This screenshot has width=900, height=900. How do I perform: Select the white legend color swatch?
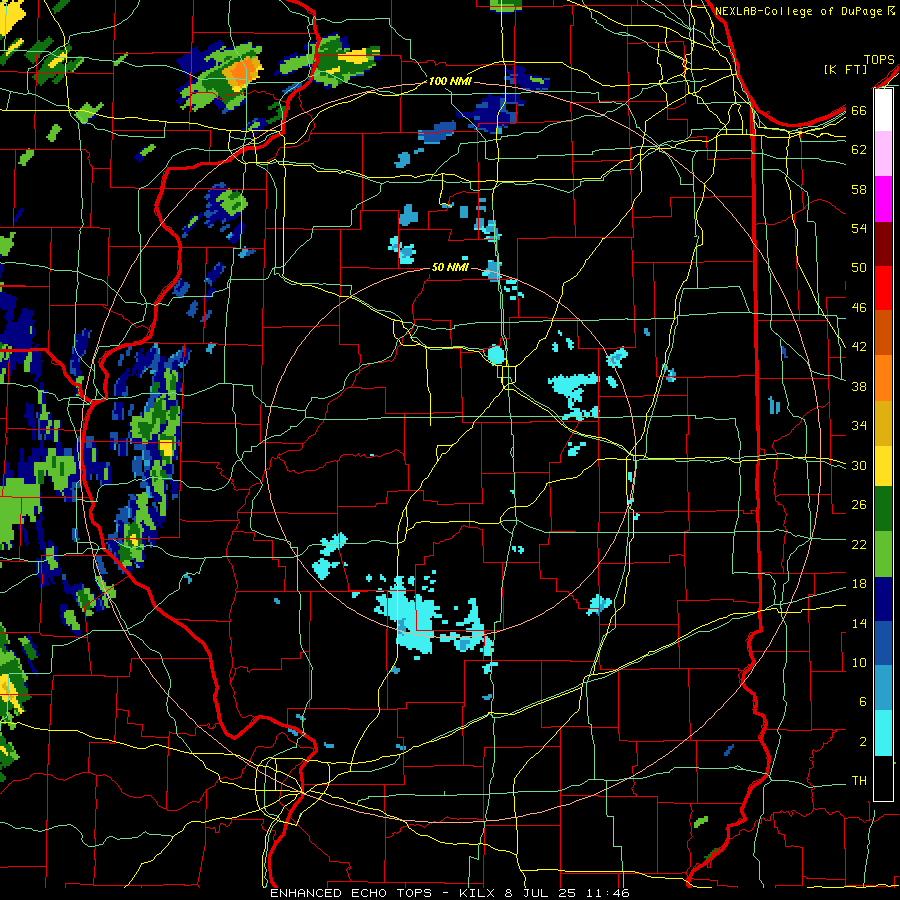click(883, 110)
